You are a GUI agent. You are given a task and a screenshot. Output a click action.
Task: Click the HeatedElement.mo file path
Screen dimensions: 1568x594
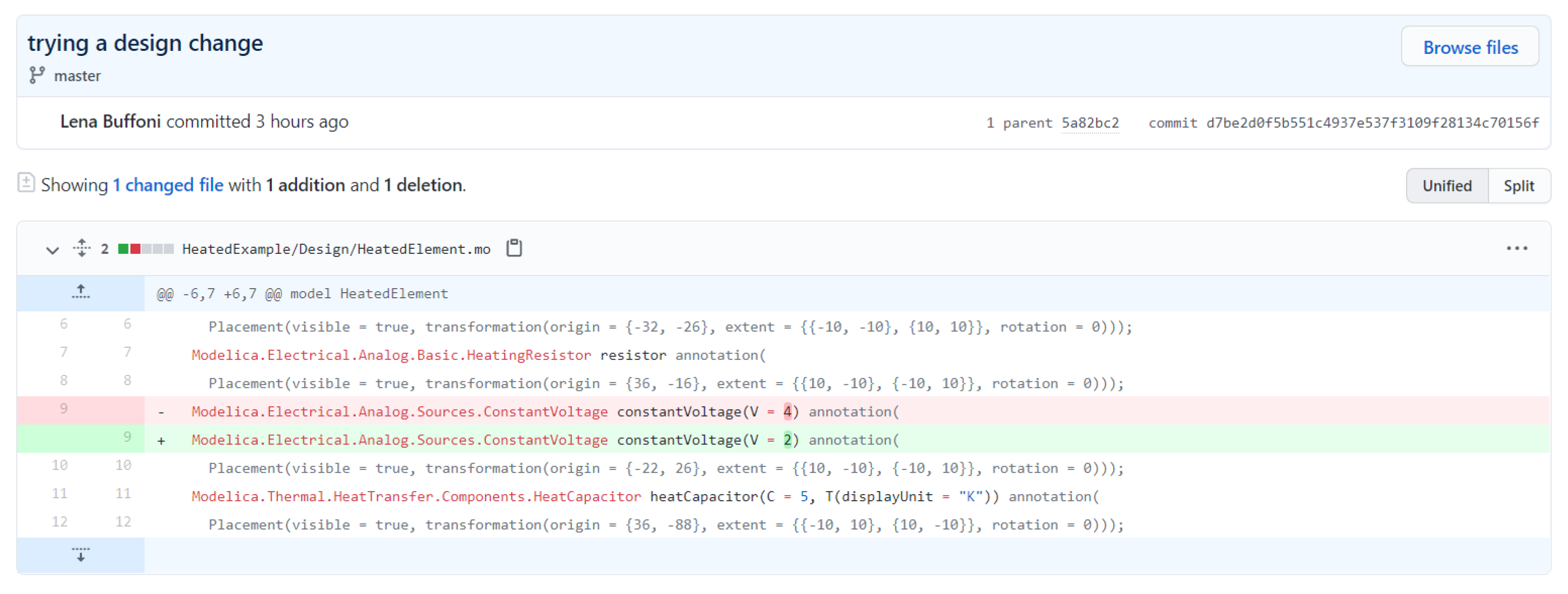(336, 249)
